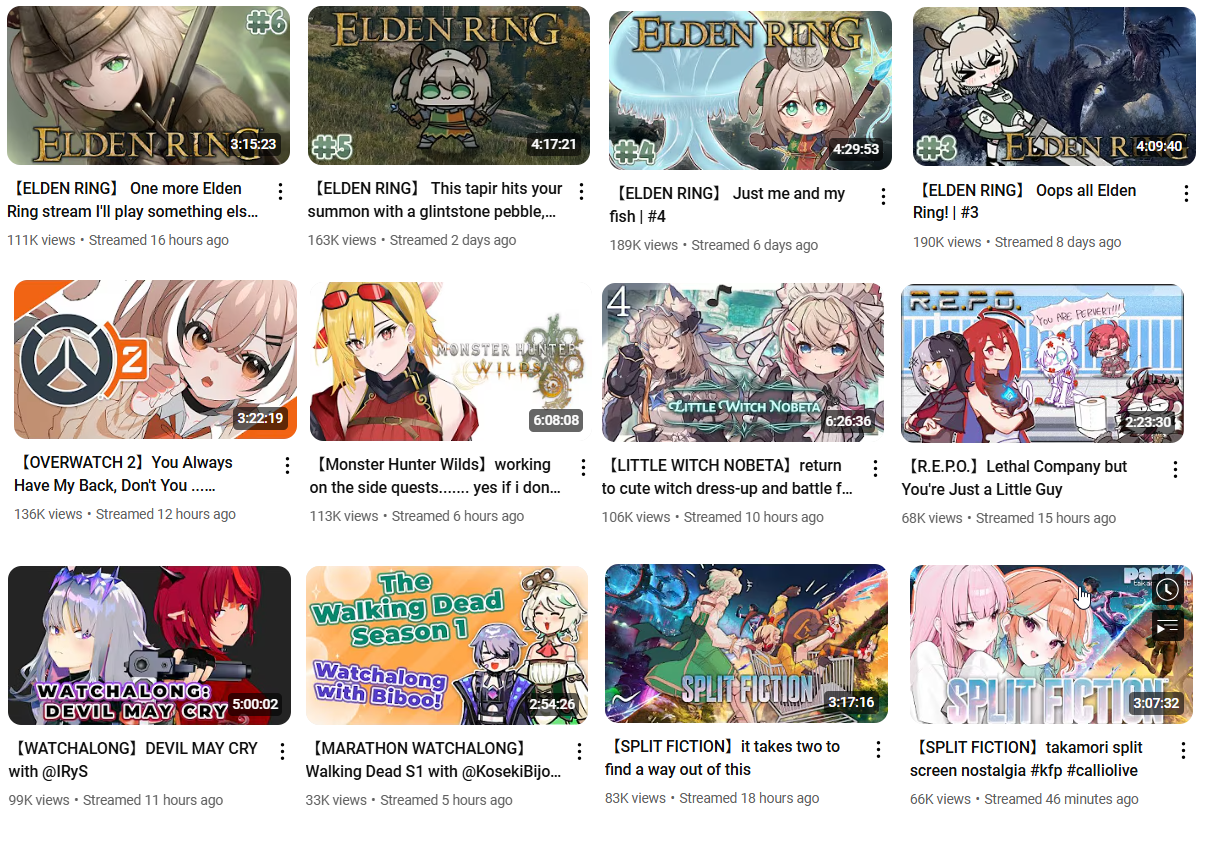
Task: Click title 'DEVIL MAY CRY with @IRyS'
Action: (x=133, y=759)
